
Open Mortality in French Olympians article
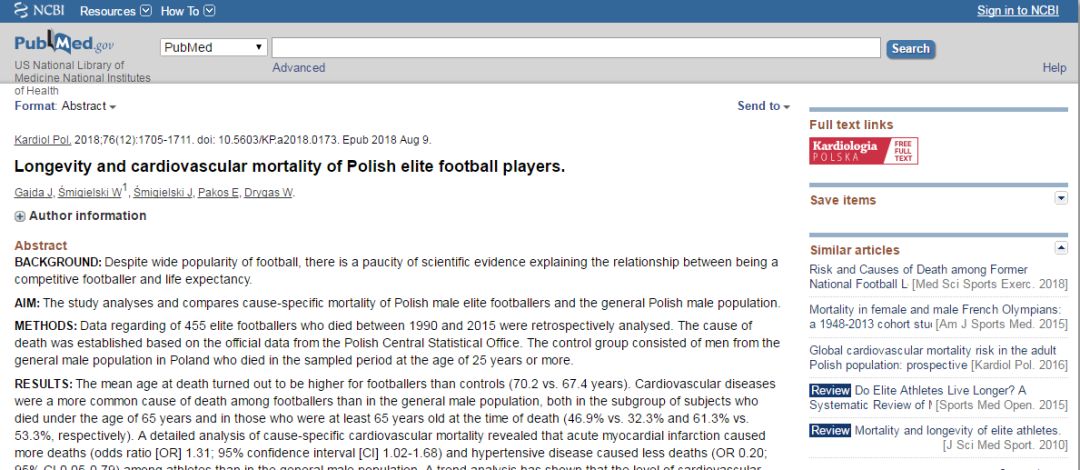pyautogui.click(x=934, y=310)
